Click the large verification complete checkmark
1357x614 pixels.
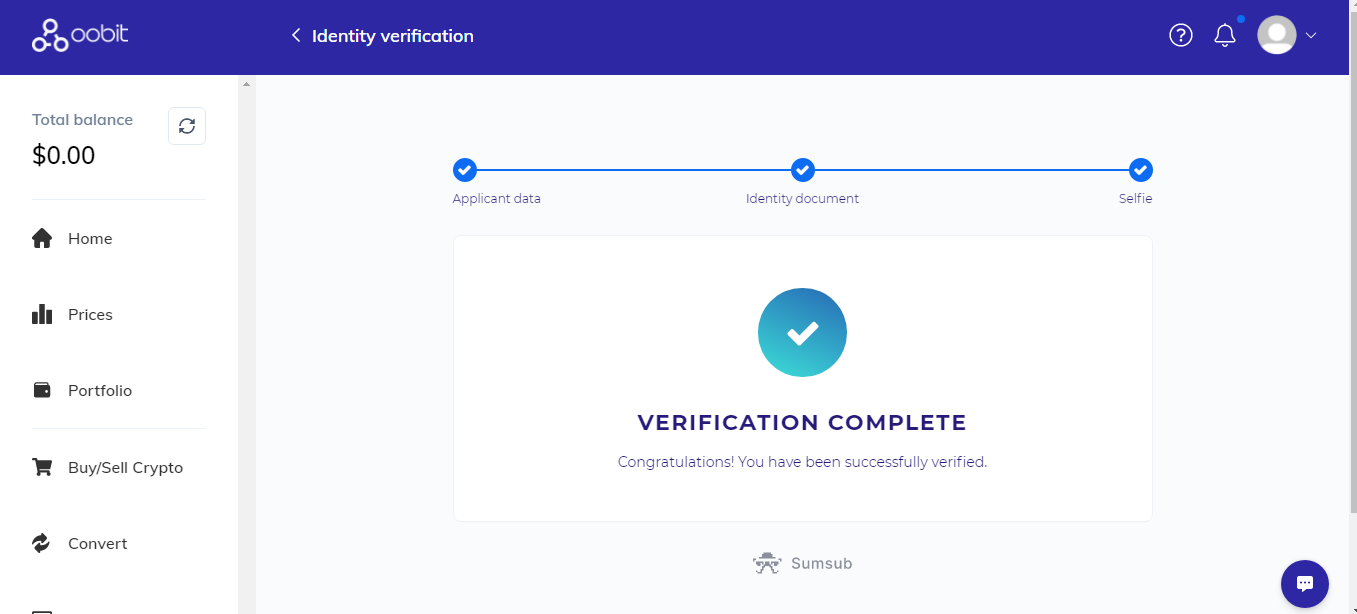coord(802,332)
